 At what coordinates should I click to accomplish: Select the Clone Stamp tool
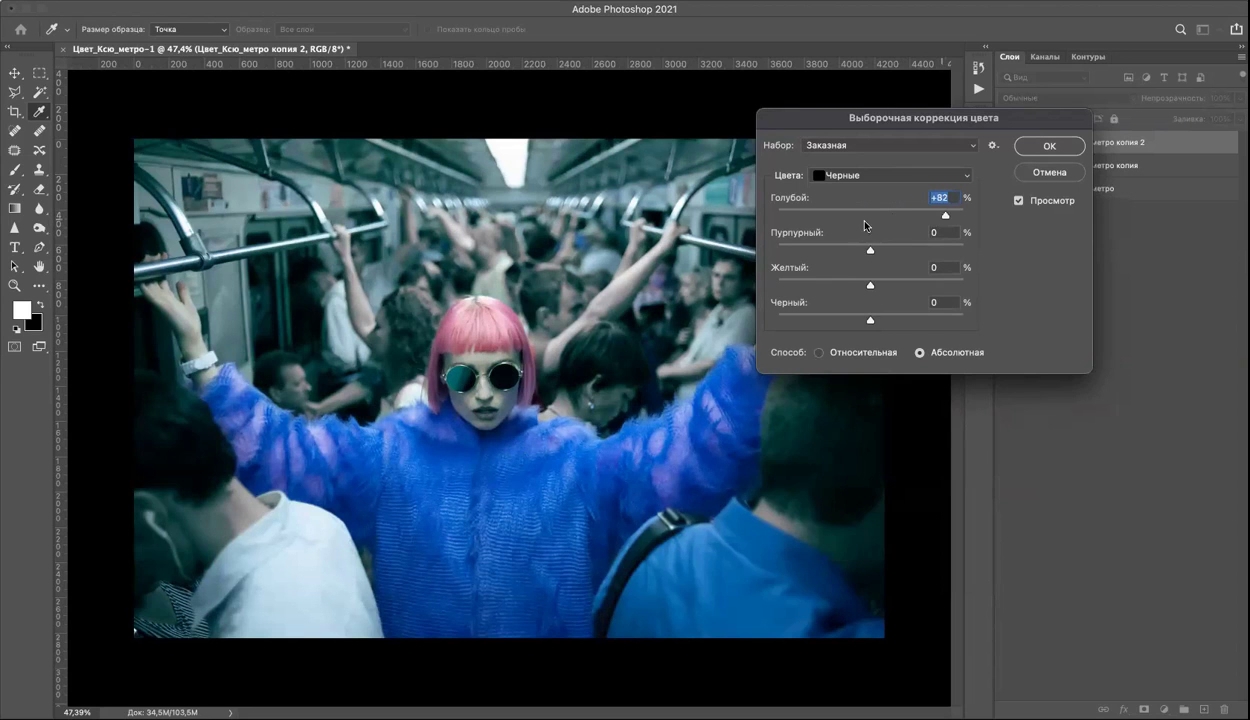coord(39,170)
